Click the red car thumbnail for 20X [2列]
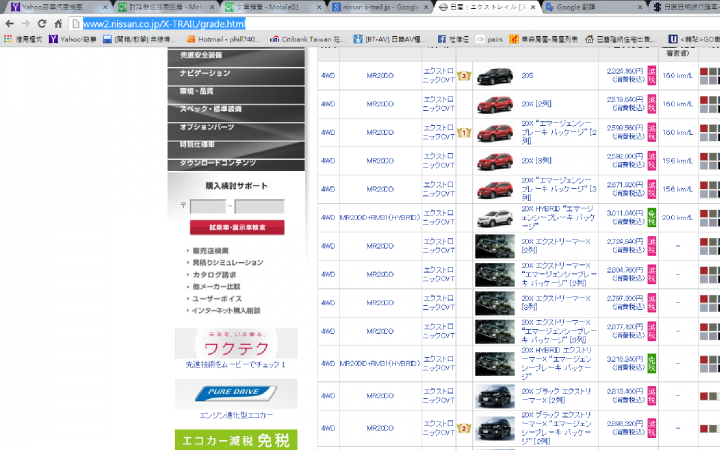This screenshot has height=450, width=720. coord(495,105)
